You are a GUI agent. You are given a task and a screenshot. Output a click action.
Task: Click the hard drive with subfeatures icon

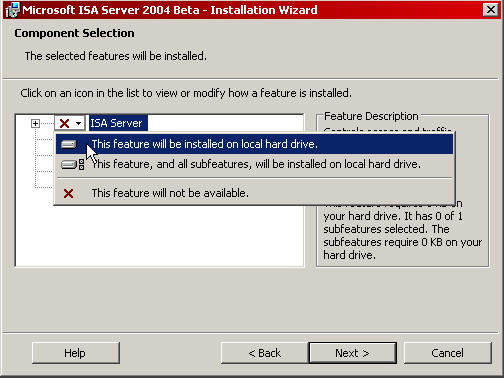click(x=73, y=165)
